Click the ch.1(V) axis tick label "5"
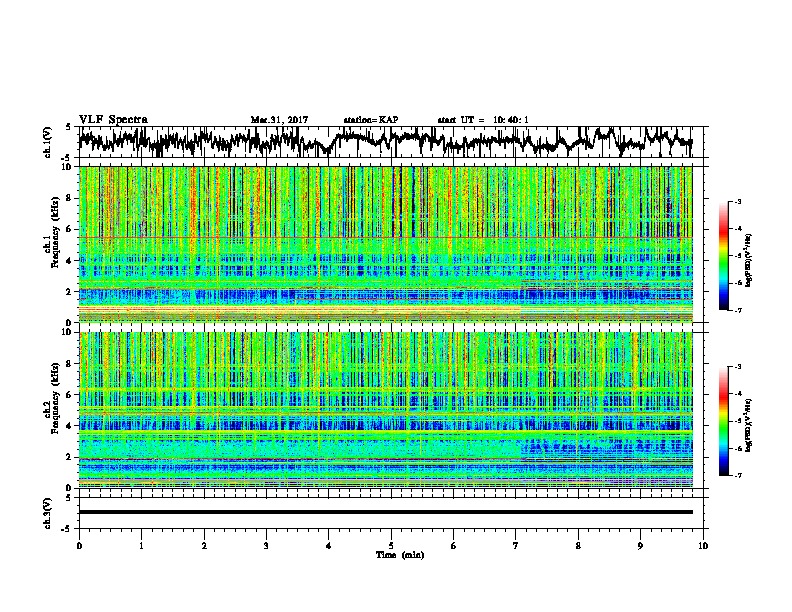The width and height of the screenshot is (792, 612). click(69, 127)
